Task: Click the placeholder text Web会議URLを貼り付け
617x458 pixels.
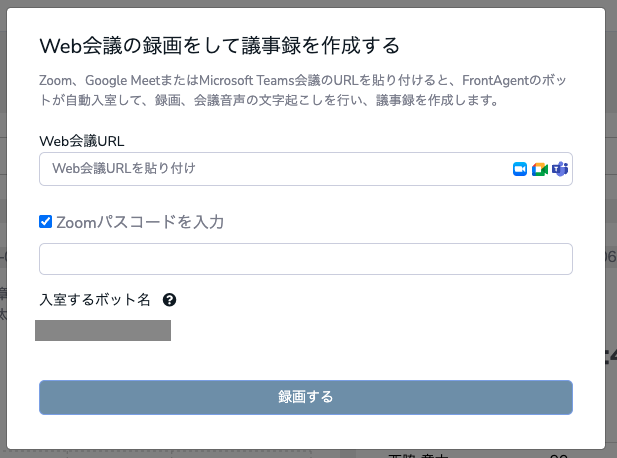Action: pos(123,169)
